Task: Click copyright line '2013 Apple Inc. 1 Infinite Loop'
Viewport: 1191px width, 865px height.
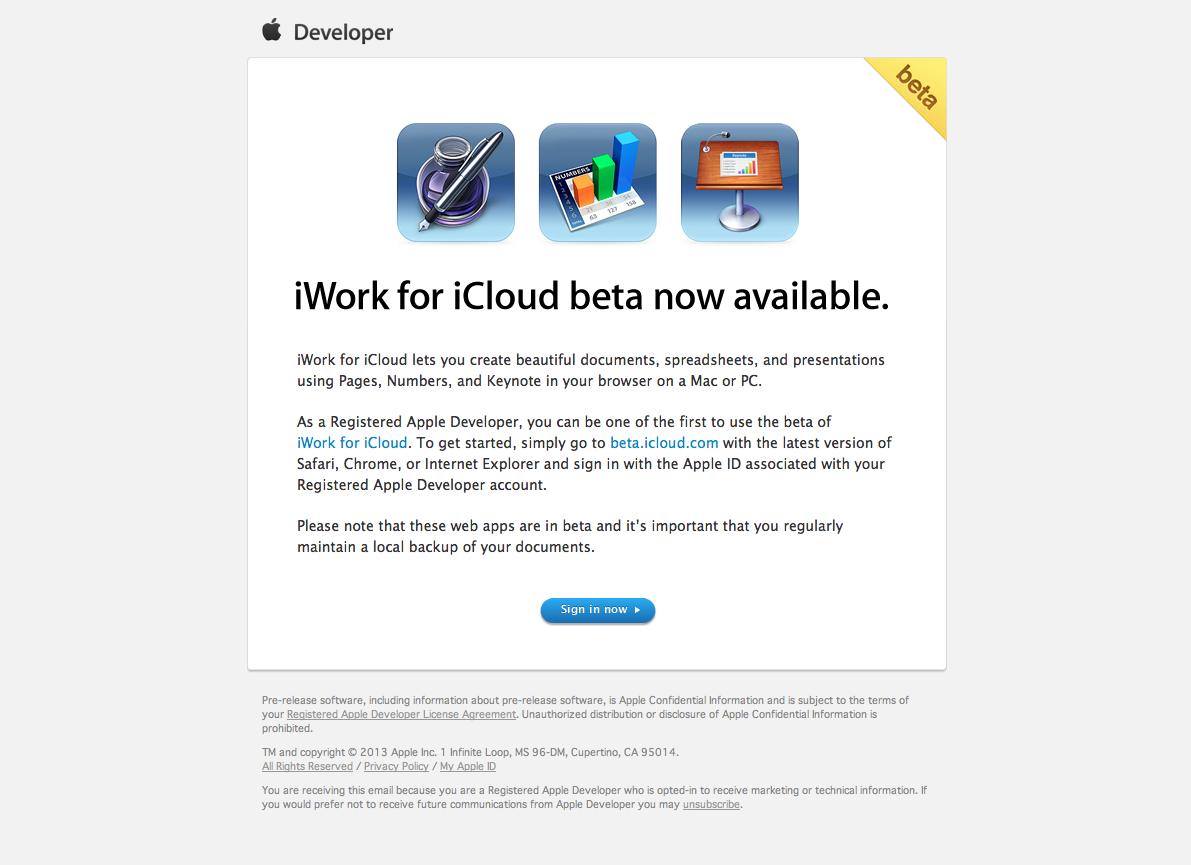Action: (x=435, y=753)
